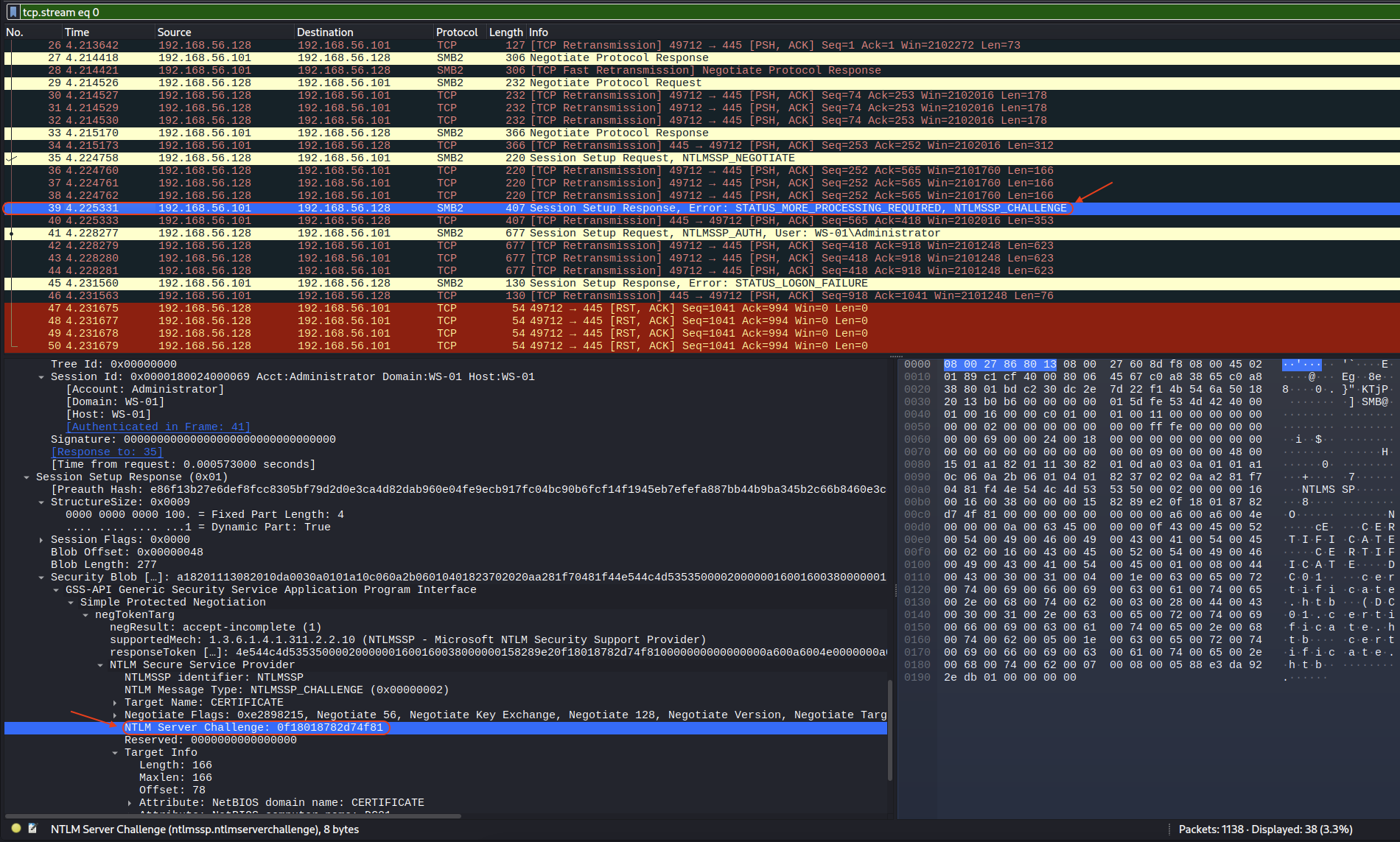
Task: Click 'NTLM Server Challenge' status bar description
Action: click(x=205, y=829)
